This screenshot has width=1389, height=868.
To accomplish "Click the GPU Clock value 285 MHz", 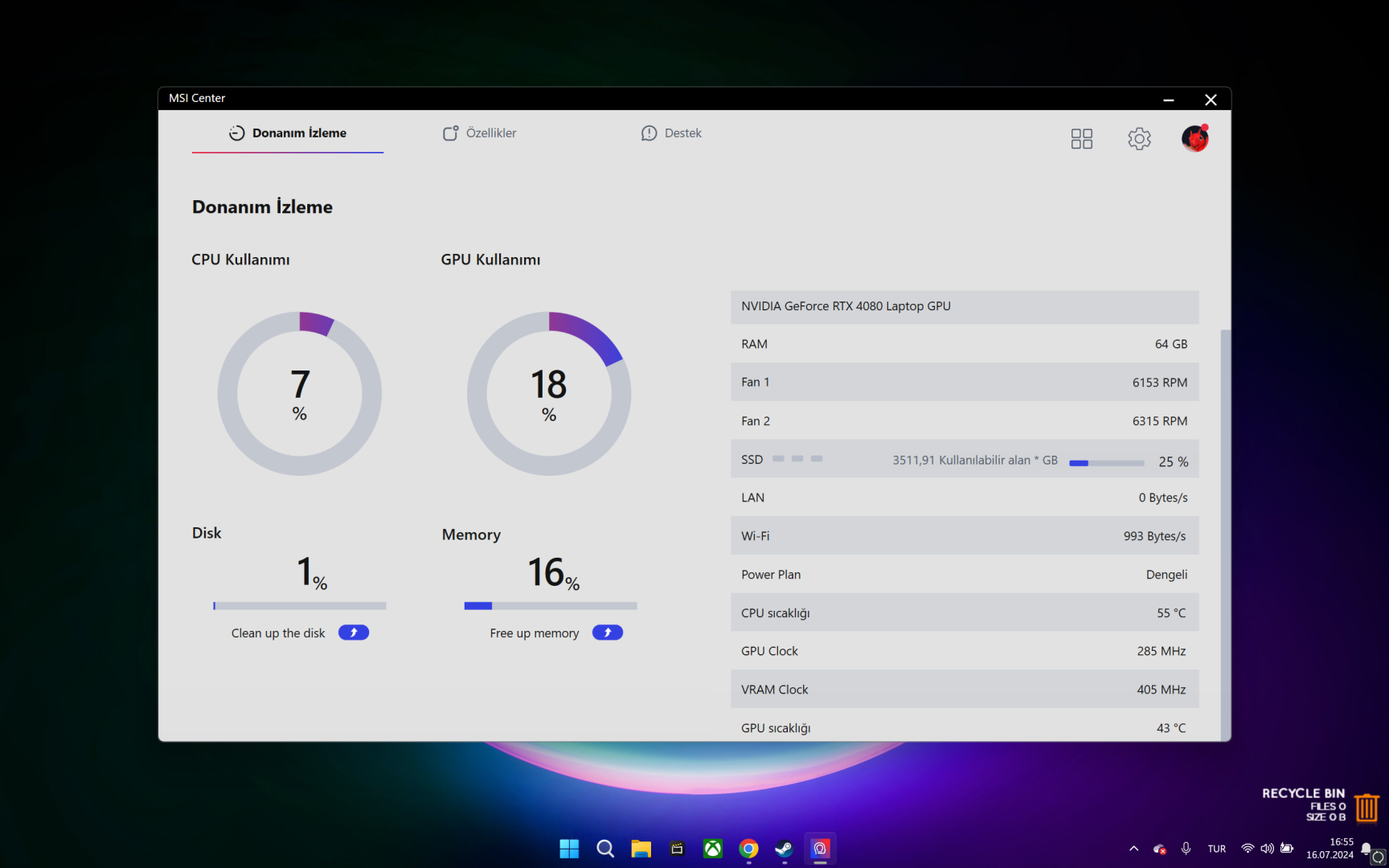I will point(1162,651).
